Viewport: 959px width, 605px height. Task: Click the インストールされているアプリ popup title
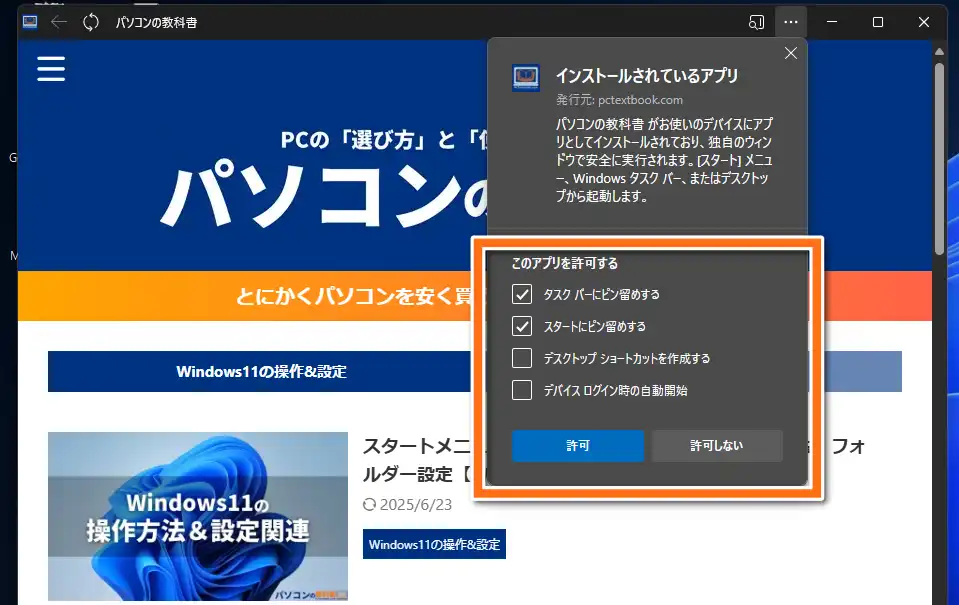click(646, 76)
